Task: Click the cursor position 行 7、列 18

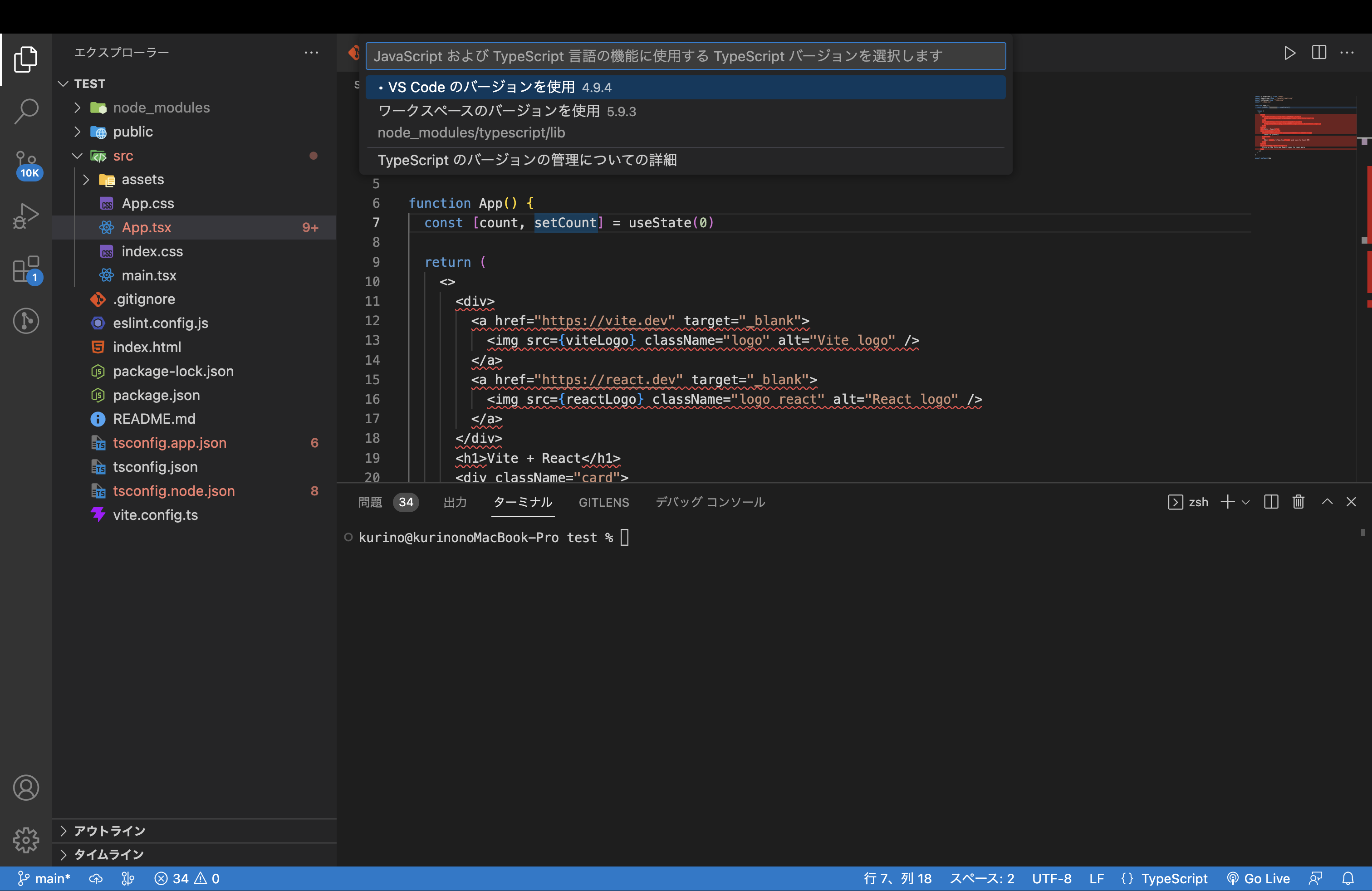Action: tap(897, 878)
